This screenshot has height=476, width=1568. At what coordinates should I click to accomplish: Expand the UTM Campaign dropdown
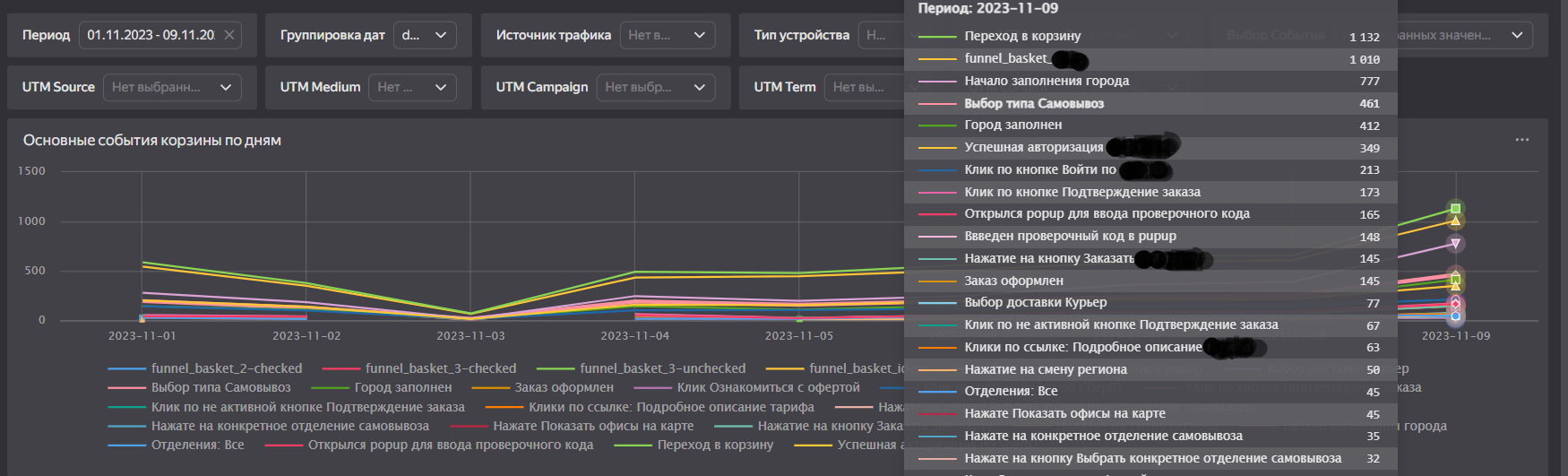tap(656, 87)
